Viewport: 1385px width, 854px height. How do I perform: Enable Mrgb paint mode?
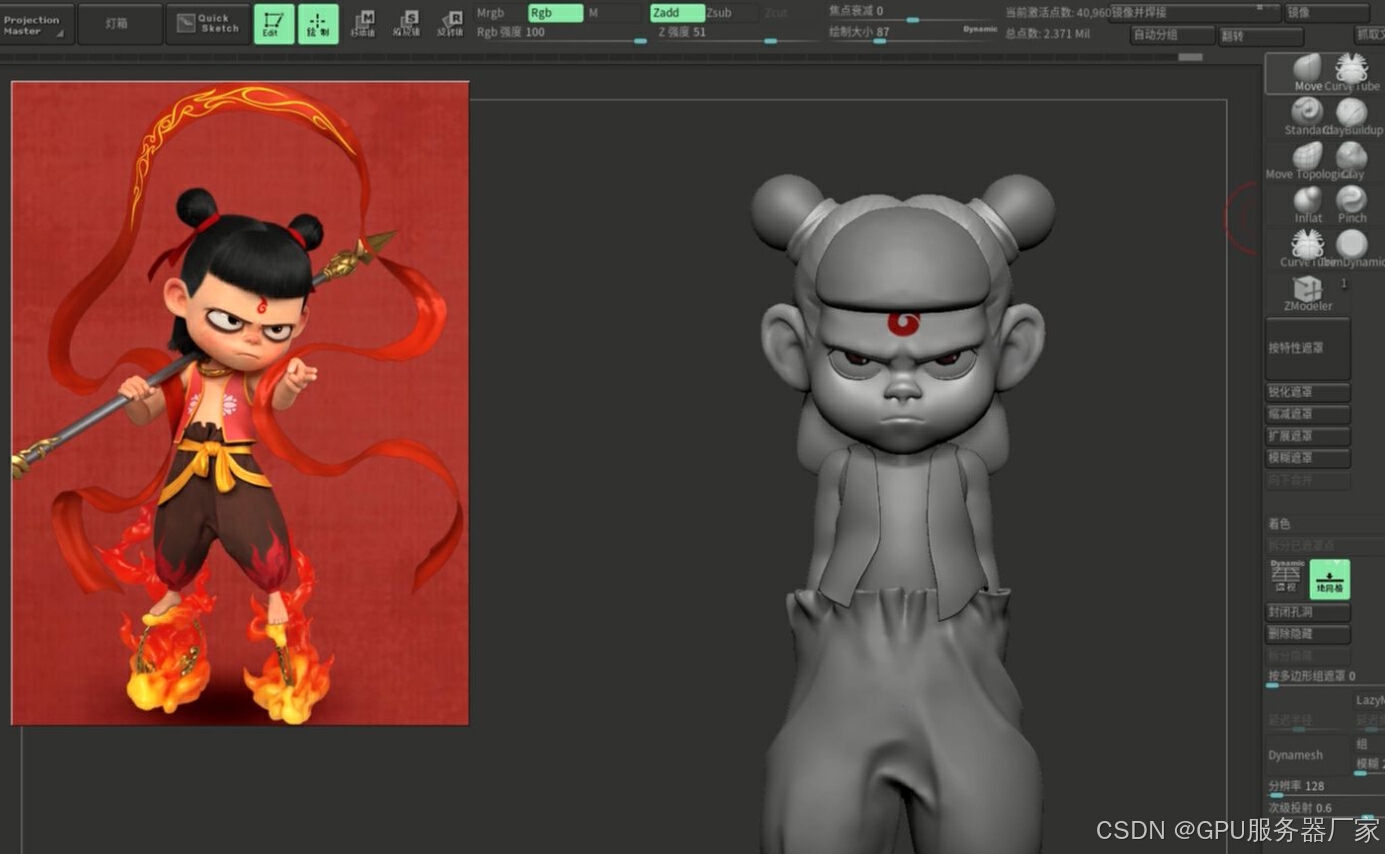click(x=499, y=13)
